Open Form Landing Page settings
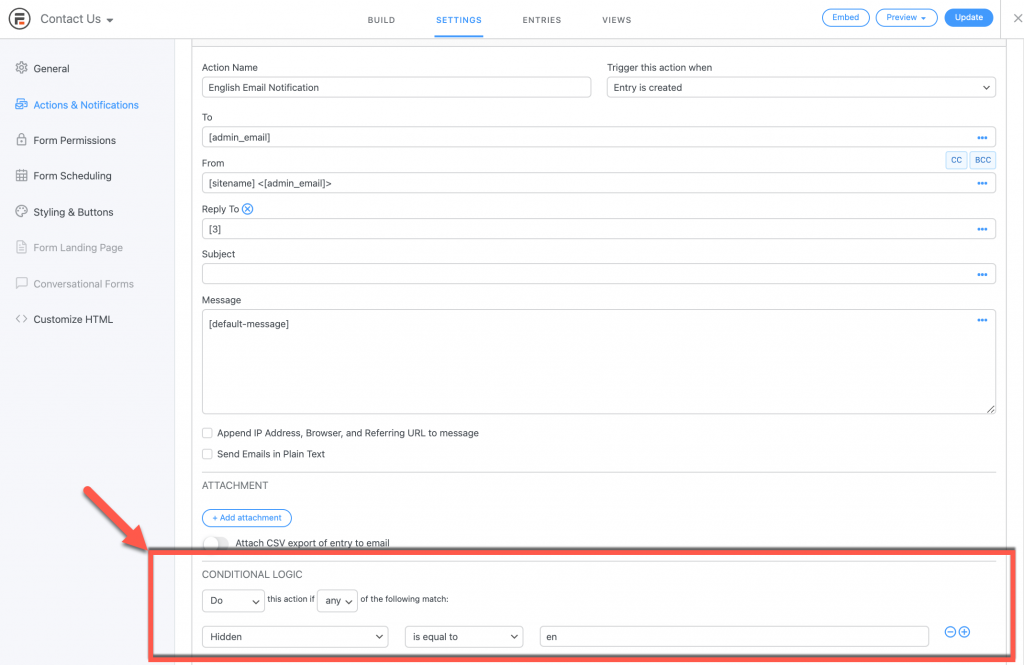1024x665 pixels. 78,248
